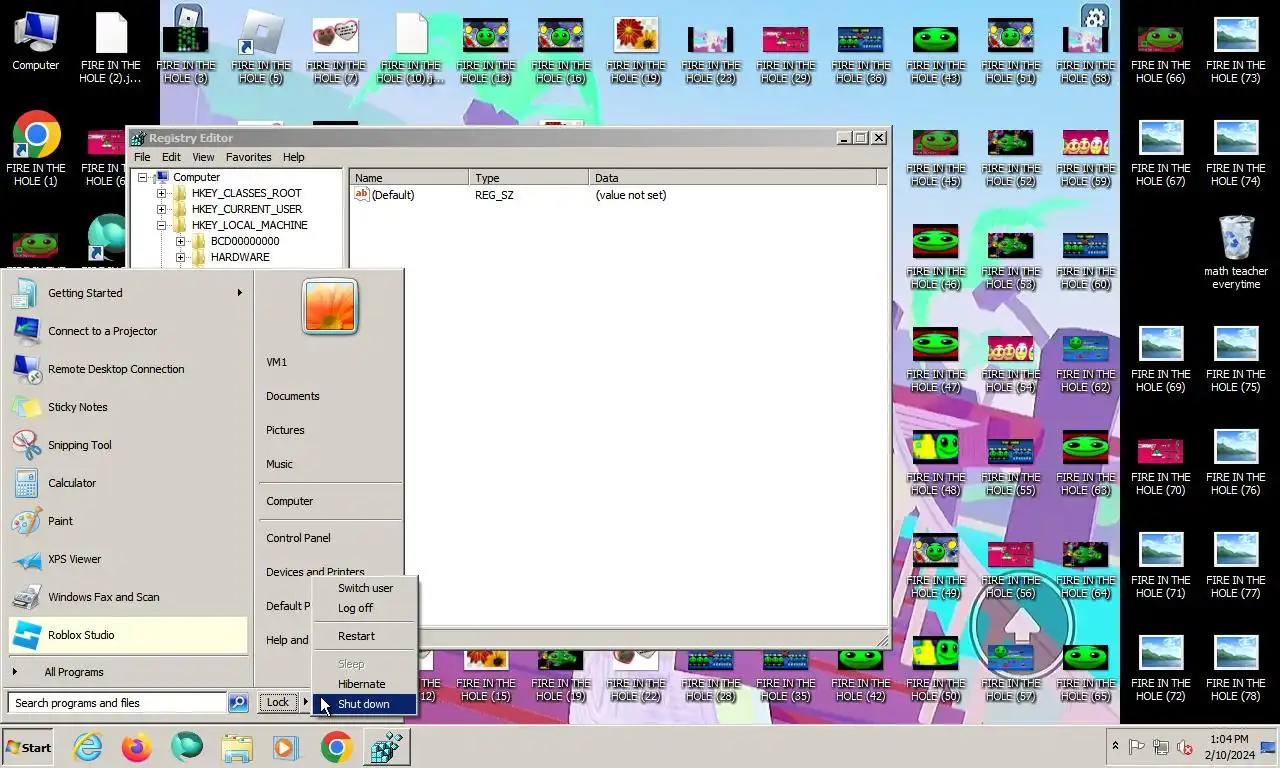Open the green globe browser taskbar icon
The width and height of the screenshot is (1280, 768).
(x=186, y=747)
